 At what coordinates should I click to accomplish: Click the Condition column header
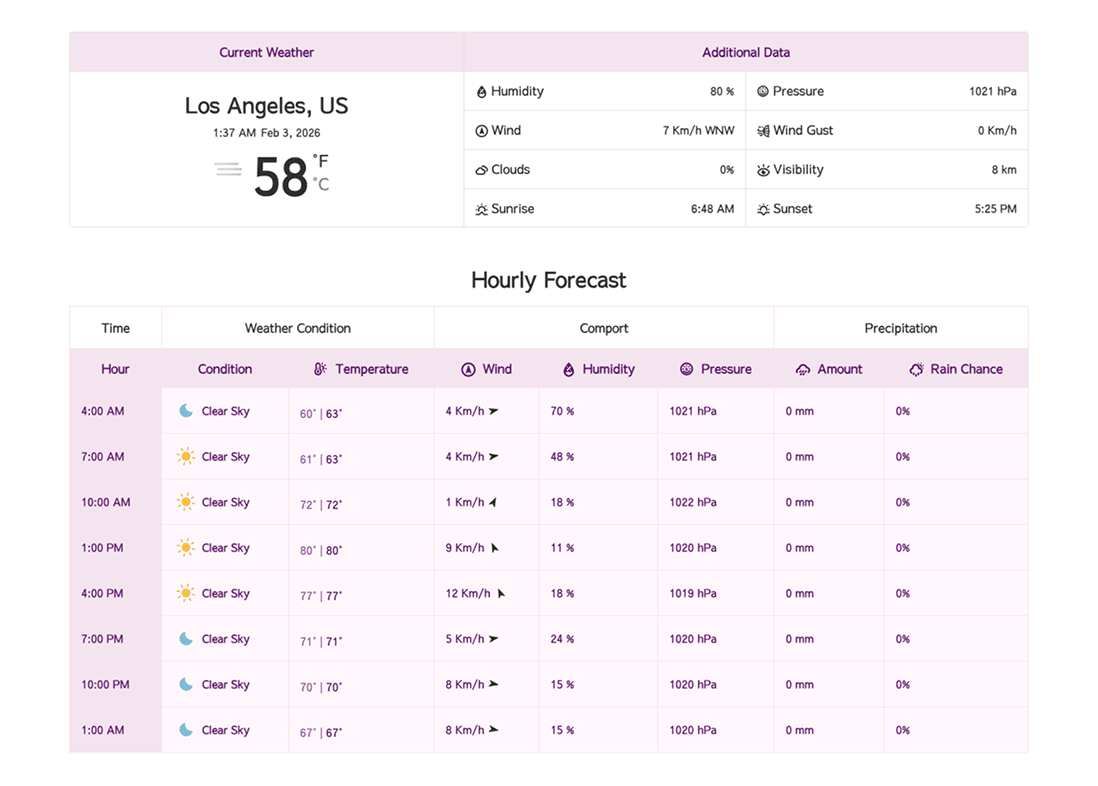[x=225, y=369]
